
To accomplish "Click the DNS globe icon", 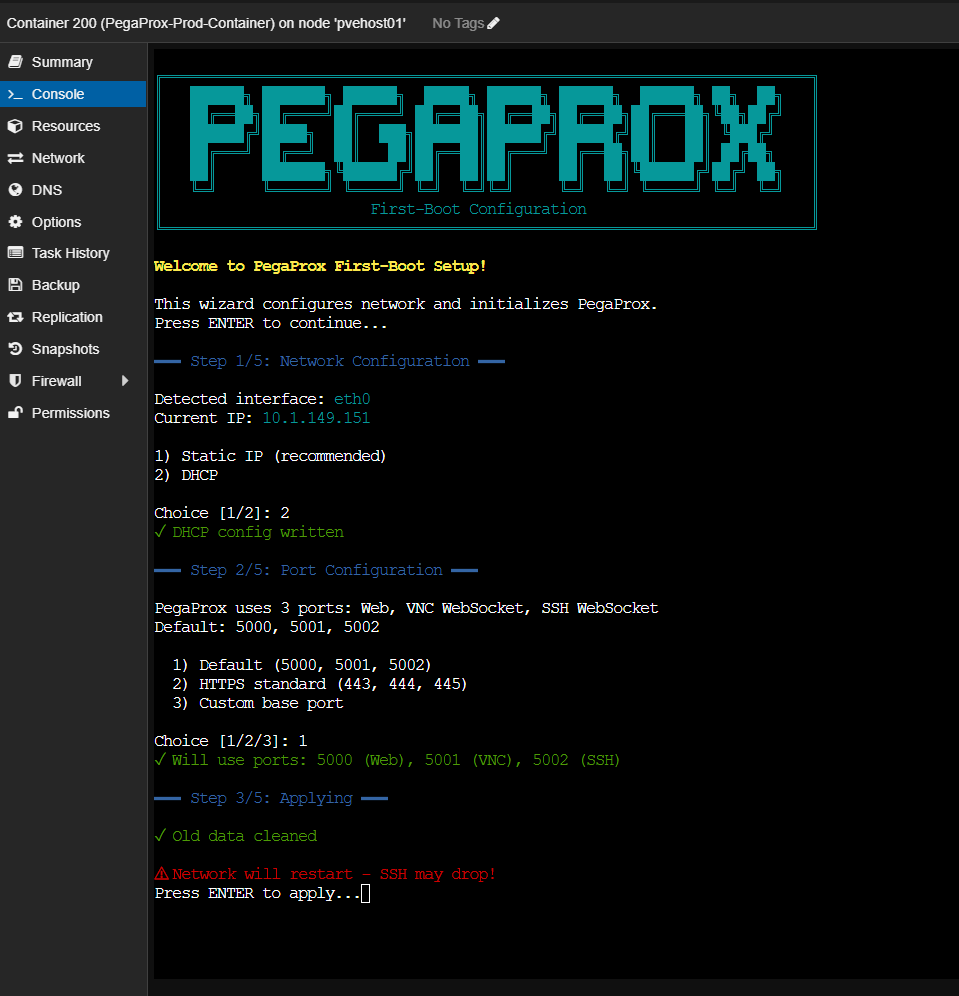I will tap(15, 190).
